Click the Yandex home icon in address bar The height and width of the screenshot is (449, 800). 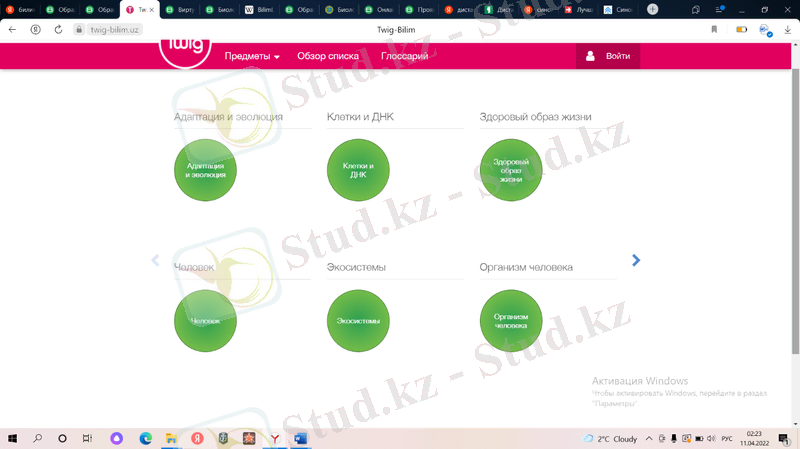(35, 30)
